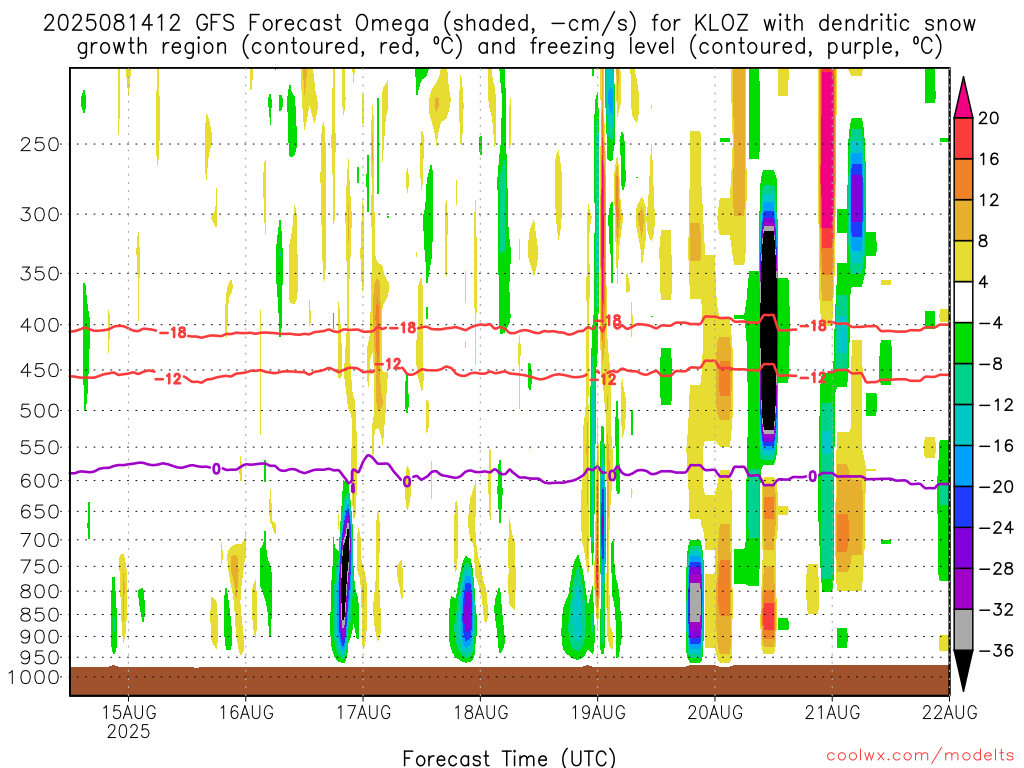Select the 20AUG date label on time axis
This screenshot has height=768, width=1024.
click(715, 712)
